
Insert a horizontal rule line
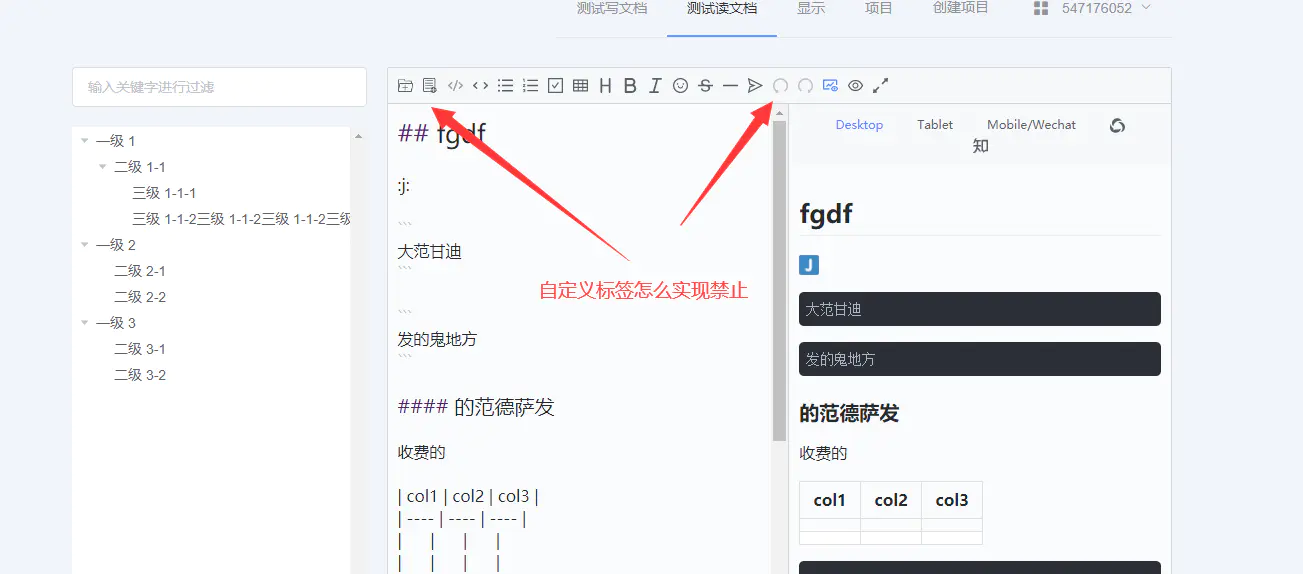point(730,86)
